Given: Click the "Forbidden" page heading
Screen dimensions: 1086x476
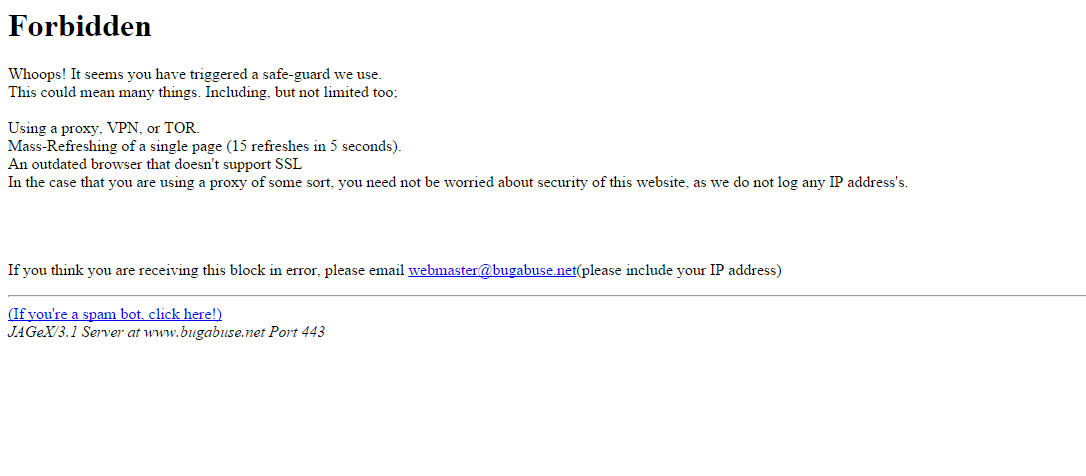Looking at the screenshot, I should pos(80,26).
